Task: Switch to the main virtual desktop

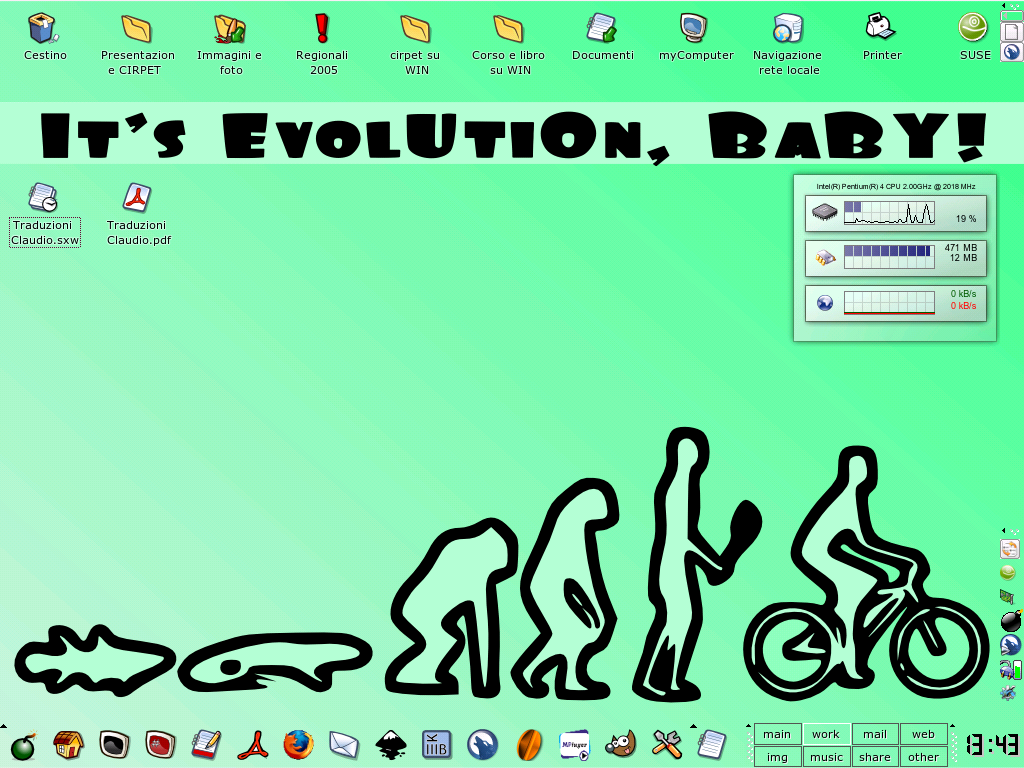Action: point(777,734)
